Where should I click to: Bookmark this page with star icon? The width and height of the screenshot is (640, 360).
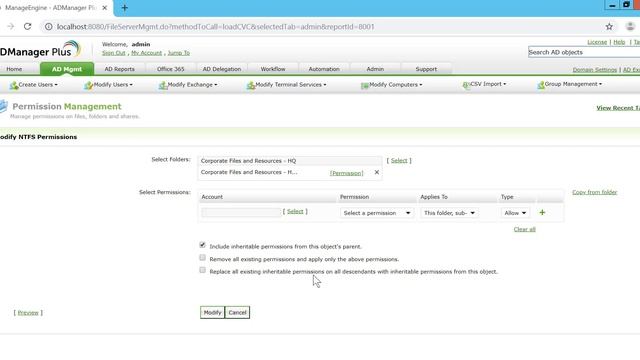point(609,27)
